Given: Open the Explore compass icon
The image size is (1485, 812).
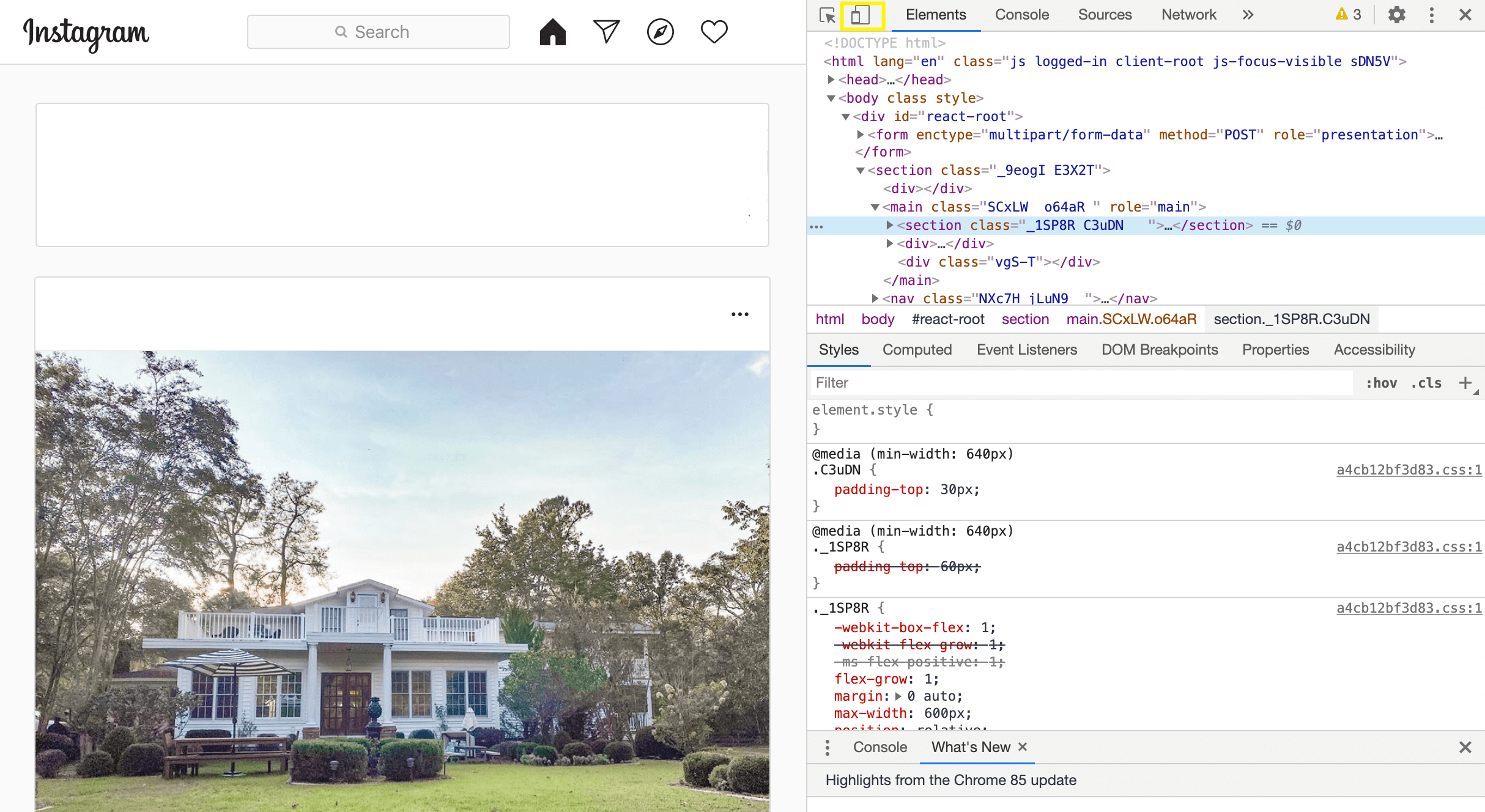Looking at the screenshot, I should point(659,31).
